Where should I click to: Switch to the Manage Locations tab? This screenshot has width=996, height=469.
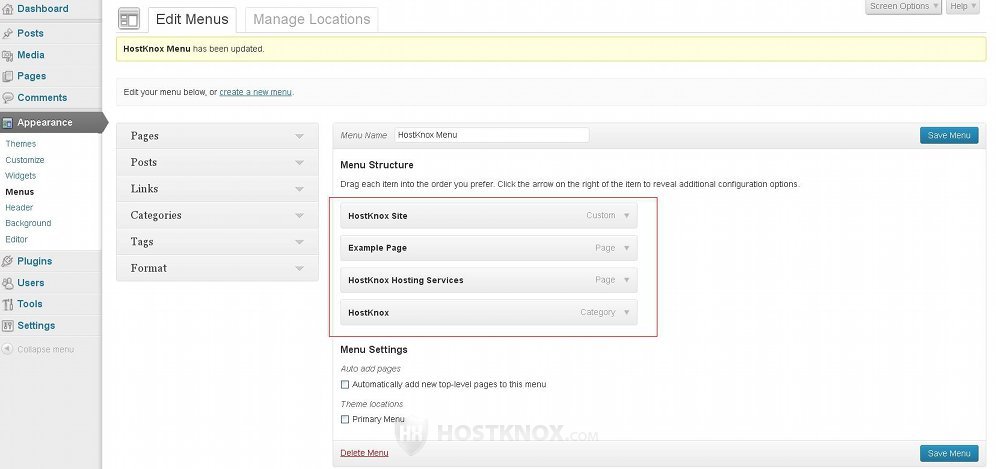click(311, 20)
